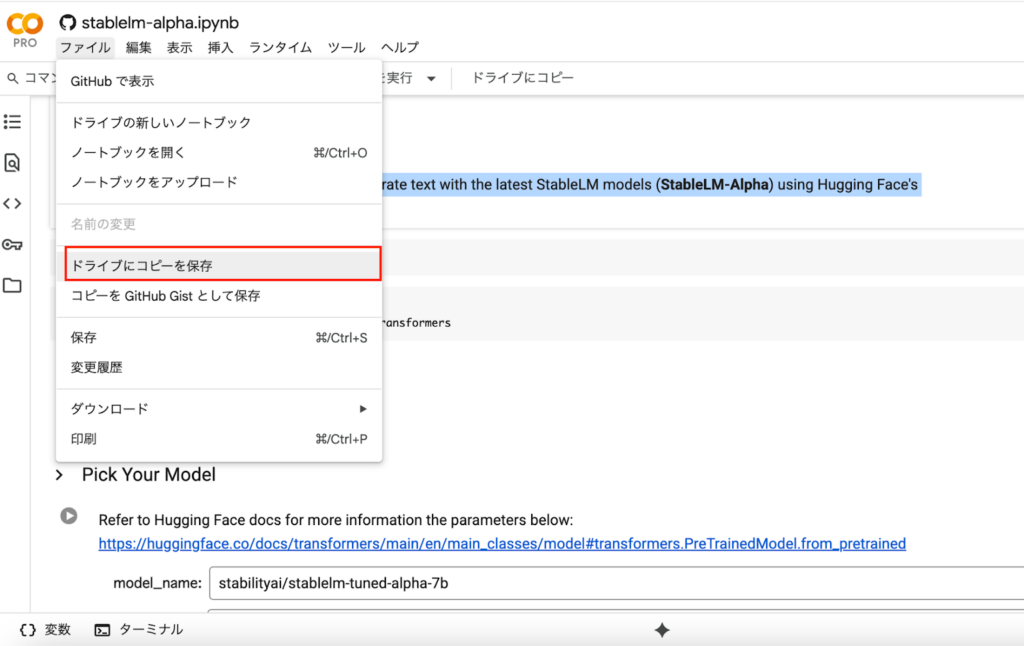Open the ヘルプ menu
Image resolution: width=1024 pixels, height=646 pixels.
[x=400, y=48]
